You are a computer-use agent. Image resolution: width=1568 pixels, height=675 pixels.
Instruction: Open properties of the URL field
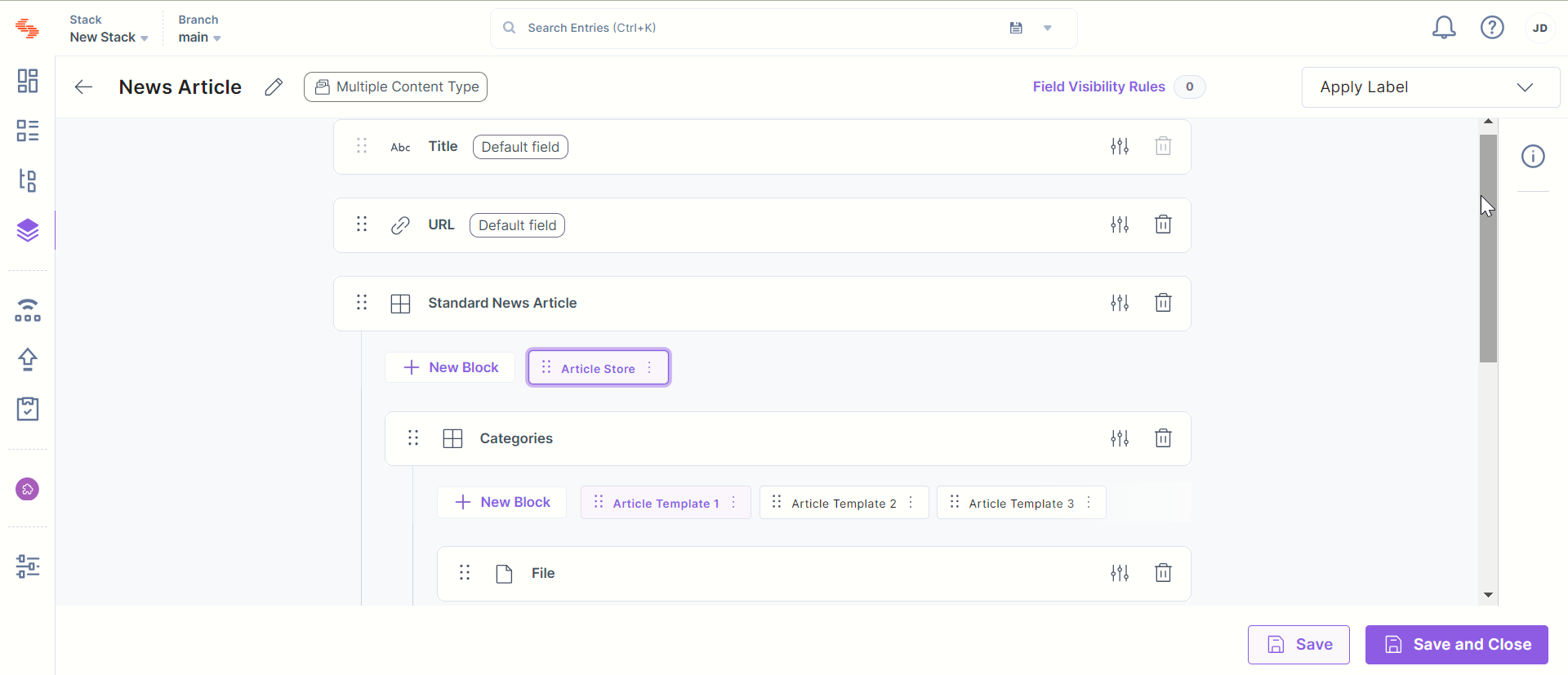tap(1120, 224)
